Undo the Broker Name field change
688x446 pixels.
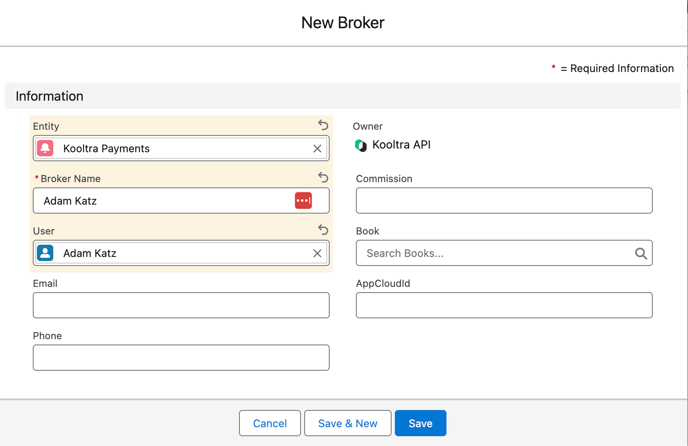click(323, 177)
